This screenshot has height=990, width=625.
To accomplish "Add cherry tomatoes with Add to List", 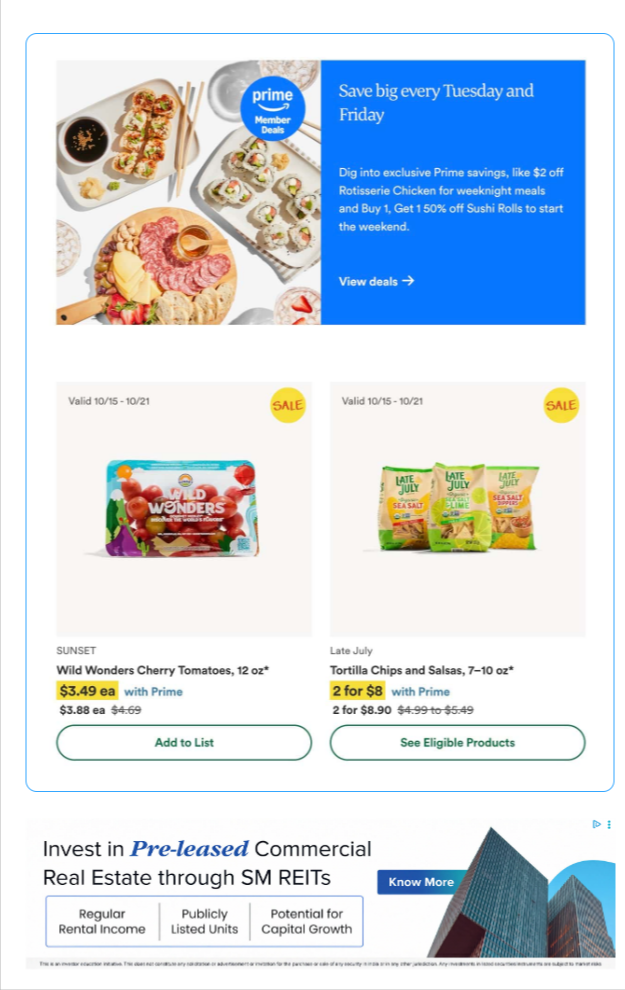I will coord(184,742).
